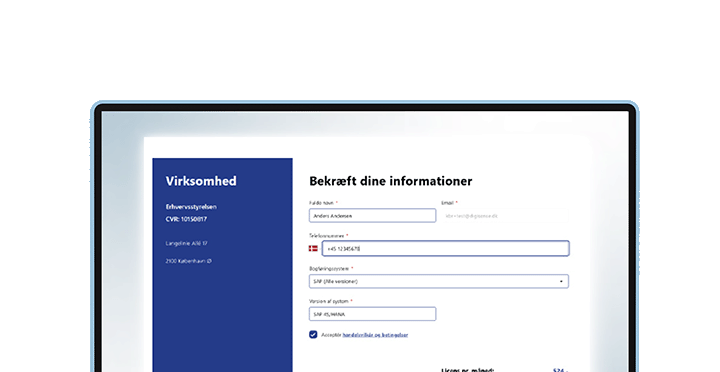The height and width of the screenshot is (372, 720).
Task: Click the full name field with Anders Andersen
Action: [x=372, y=215]
